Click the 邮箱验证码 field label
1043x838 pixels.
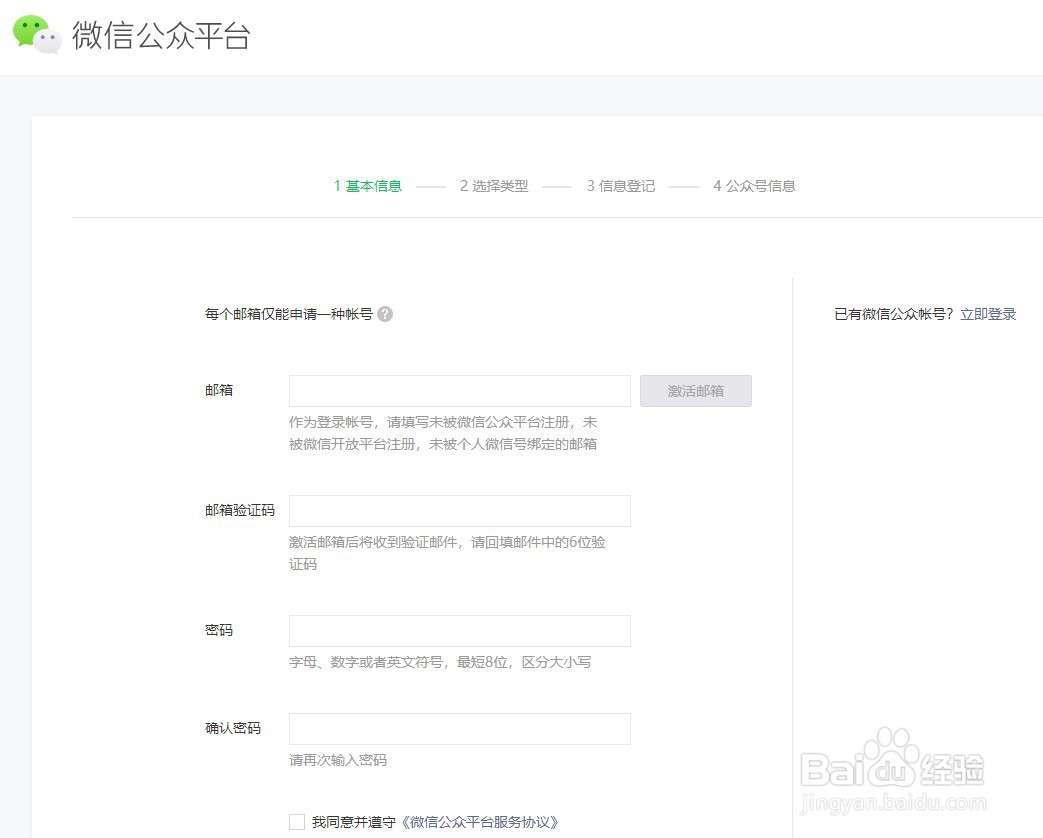click(x=239, y=510)
